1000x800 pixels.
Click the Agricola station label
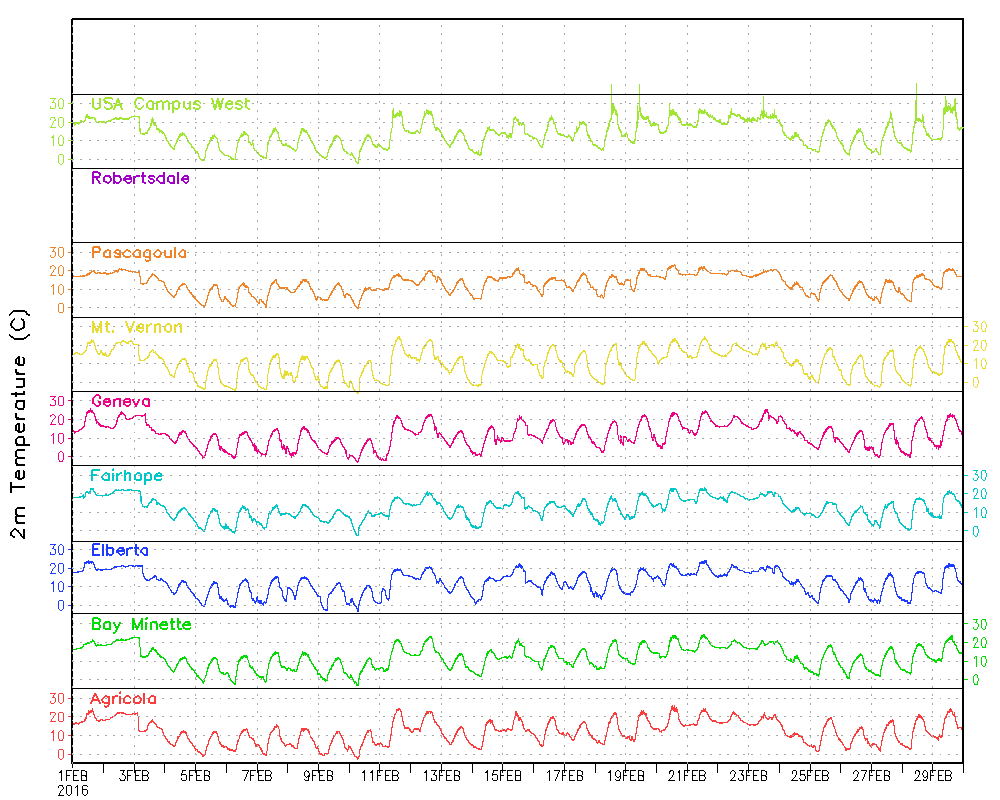click(x=123, y=698)
